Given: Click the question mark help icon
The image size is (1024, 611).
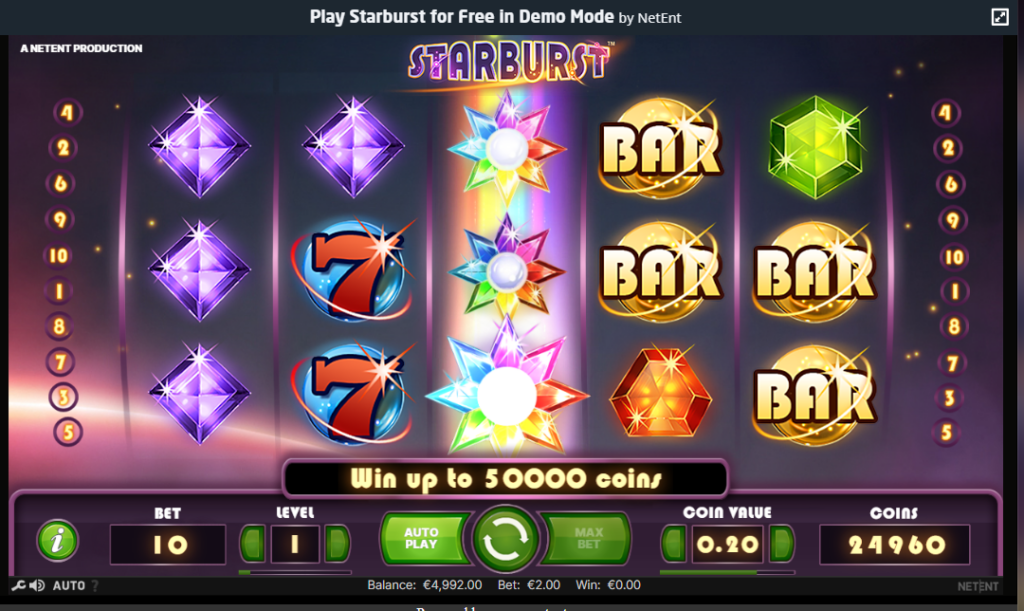Looking at the screenshot, I should [95, 586].
